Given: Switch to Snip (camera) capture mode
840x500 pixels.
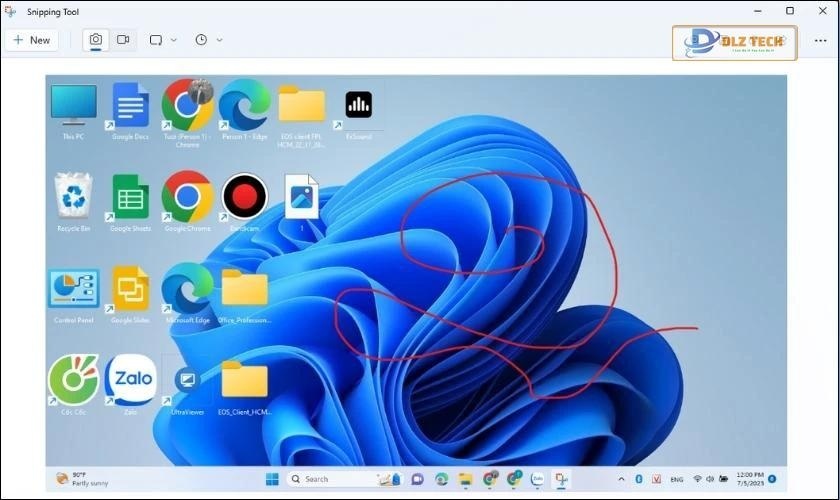Looking at the screenshot, I should pos(96,40).
